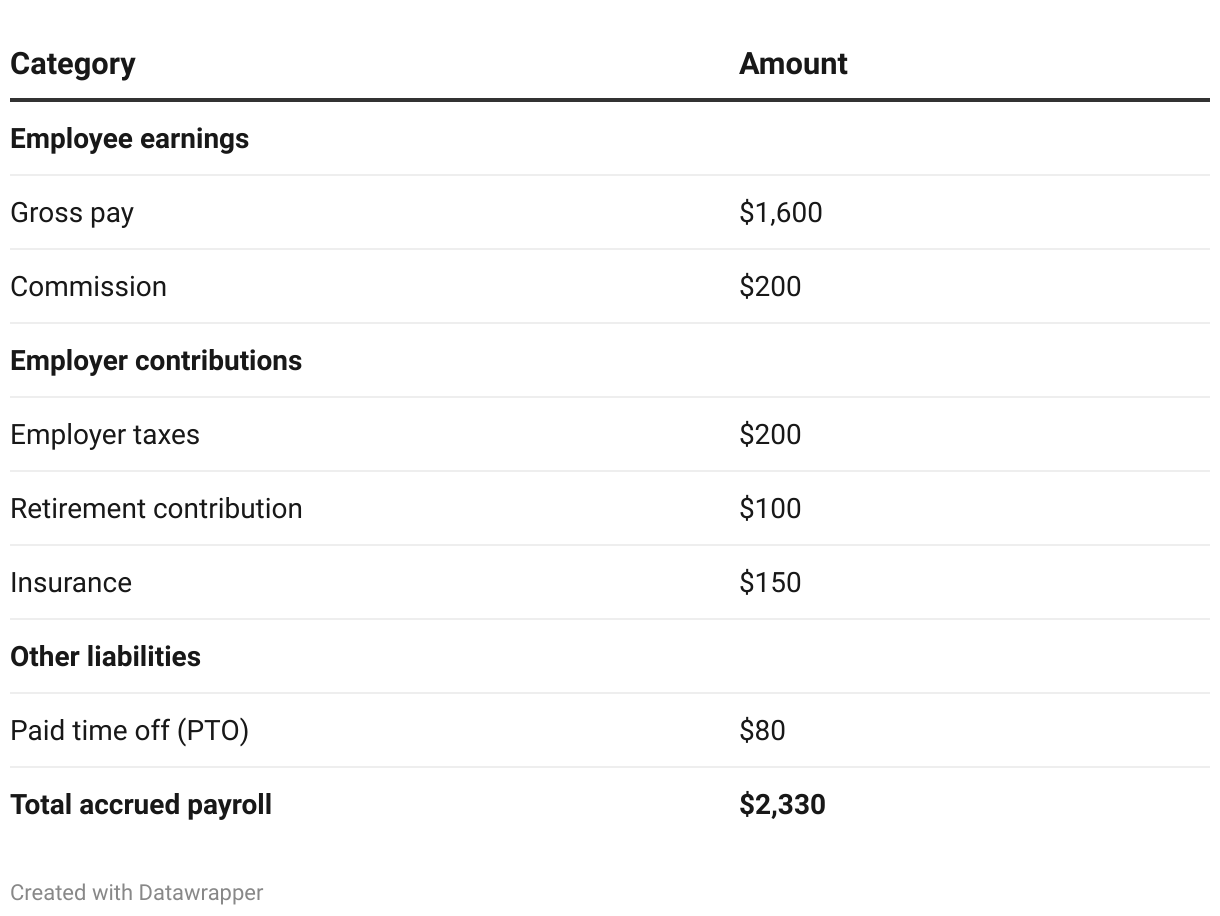The width and height of the screenshot is (1220, 916).
Task: Open the Created with Datawrapper link
Action: [137, 893]
